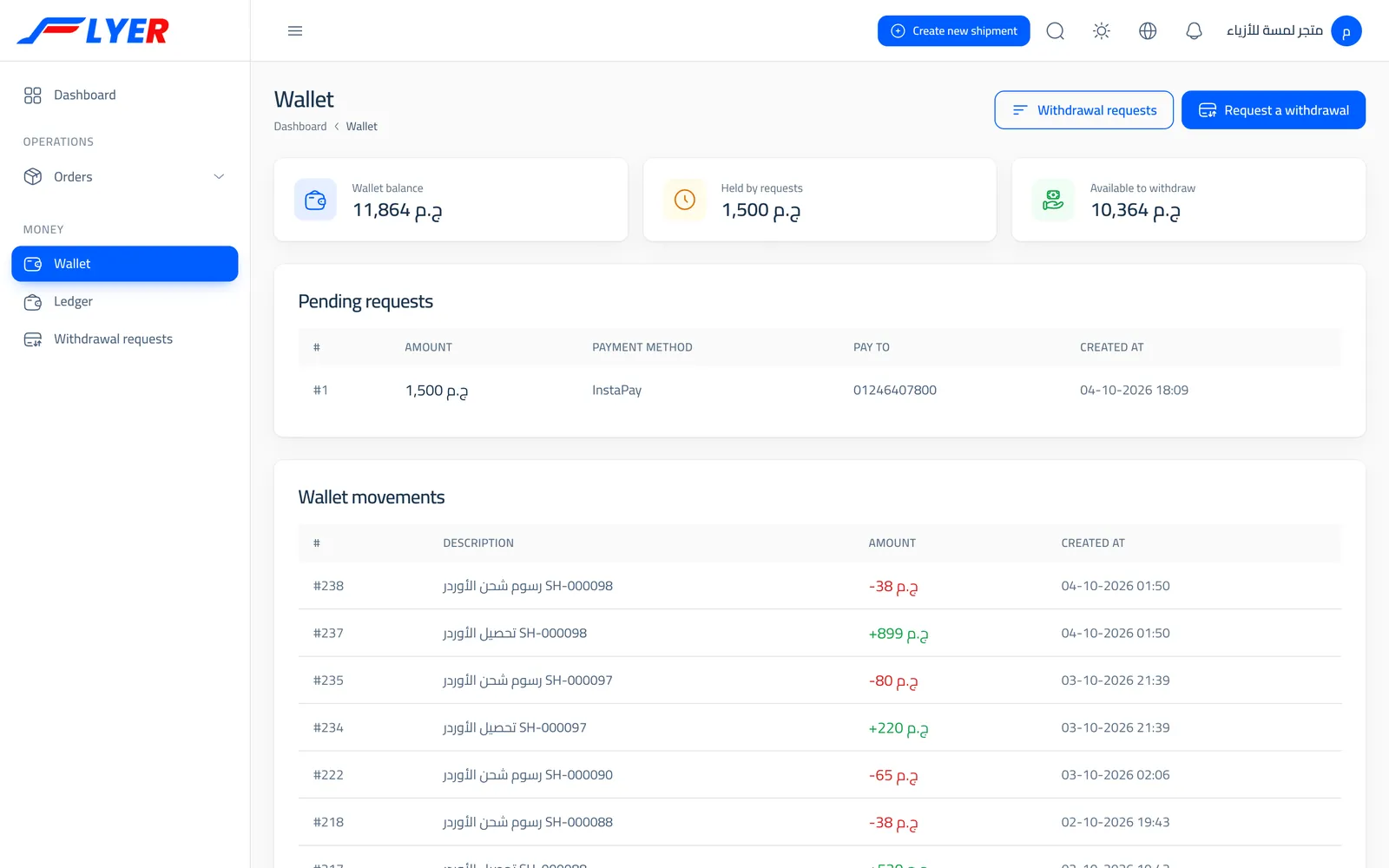Click the +220 amount in row #234
Image resolution: width=1389 pixels, height=868 pixels.
point(899,729)
